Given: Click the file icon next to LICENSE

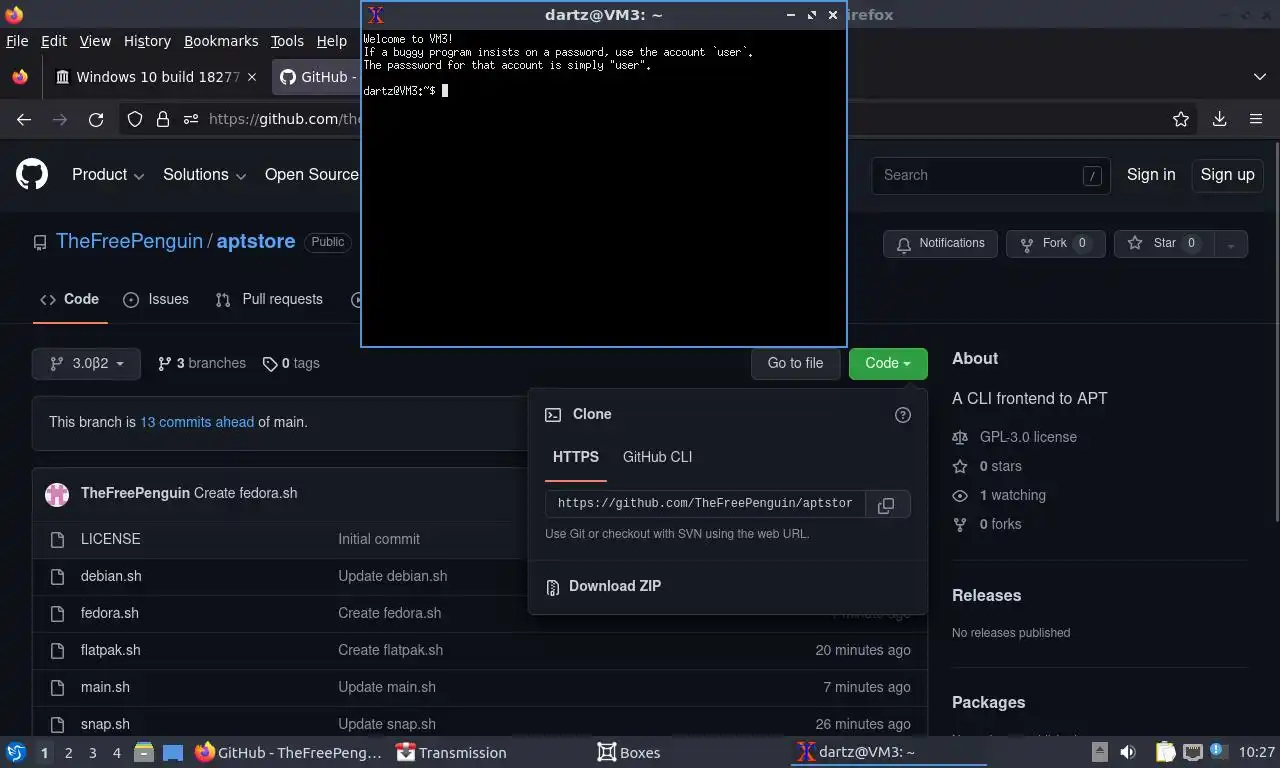Looking at the screenshot, I should point(57,540).
